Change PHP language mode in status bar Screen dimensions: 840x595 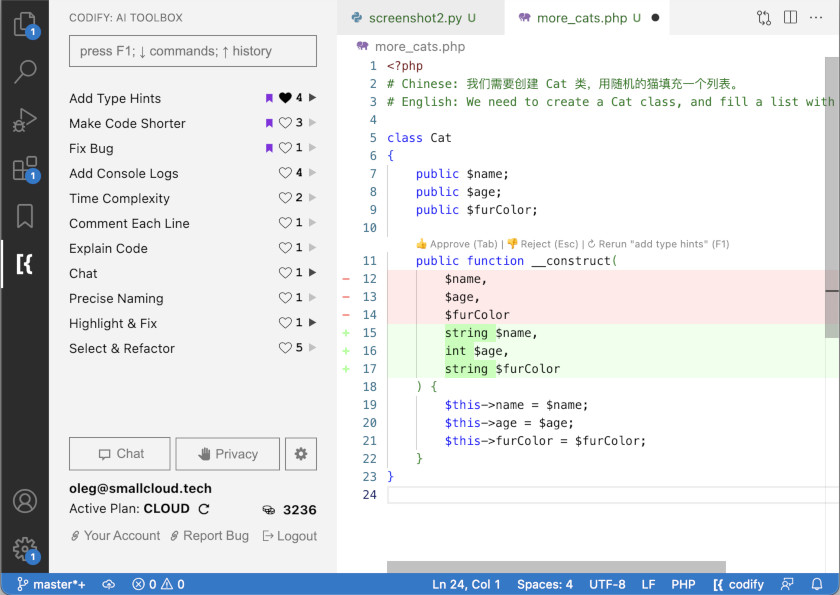tap(684, 584)
